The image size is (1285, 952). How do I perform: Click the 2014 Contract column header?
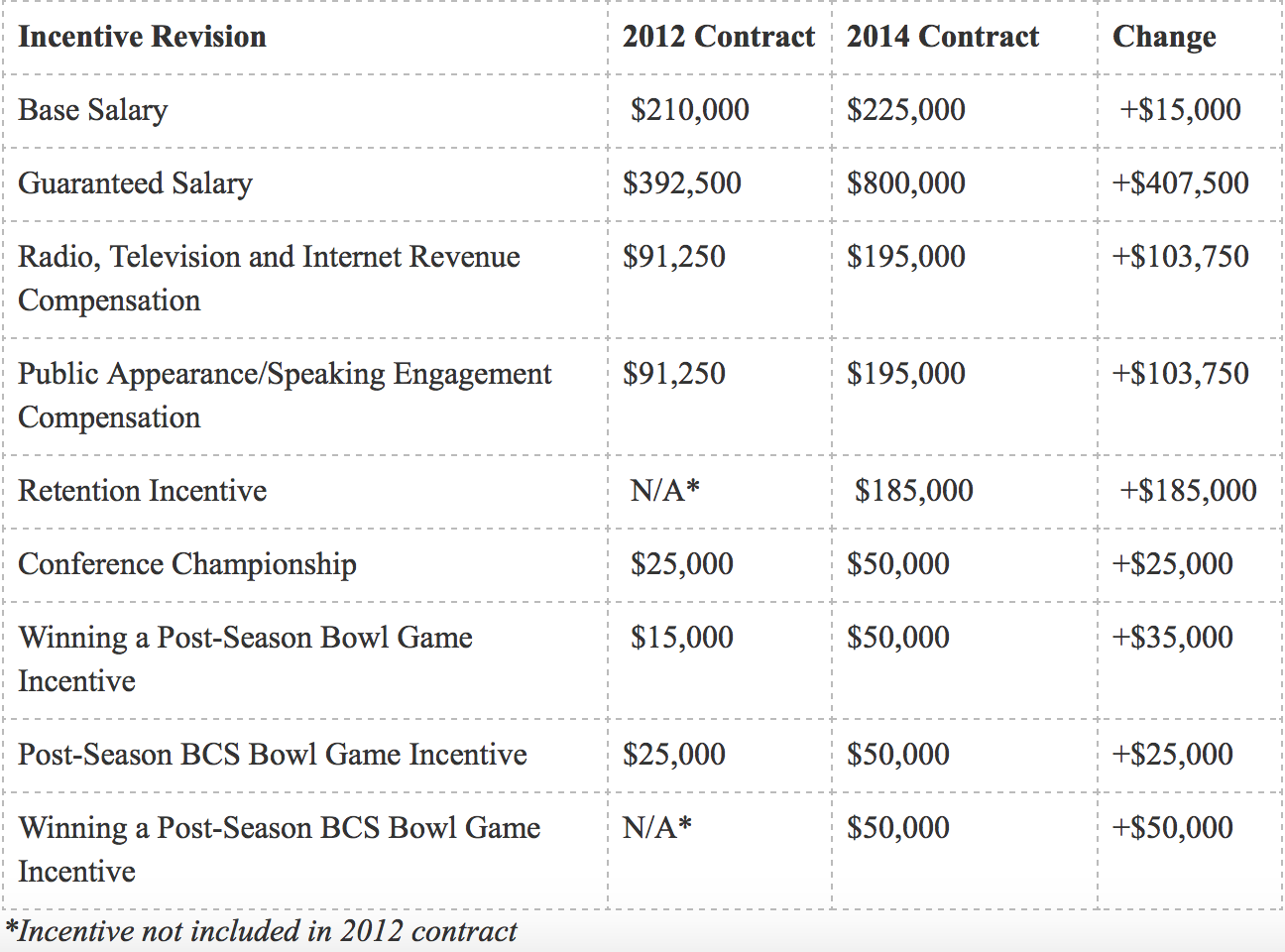[x=942, y=37]
